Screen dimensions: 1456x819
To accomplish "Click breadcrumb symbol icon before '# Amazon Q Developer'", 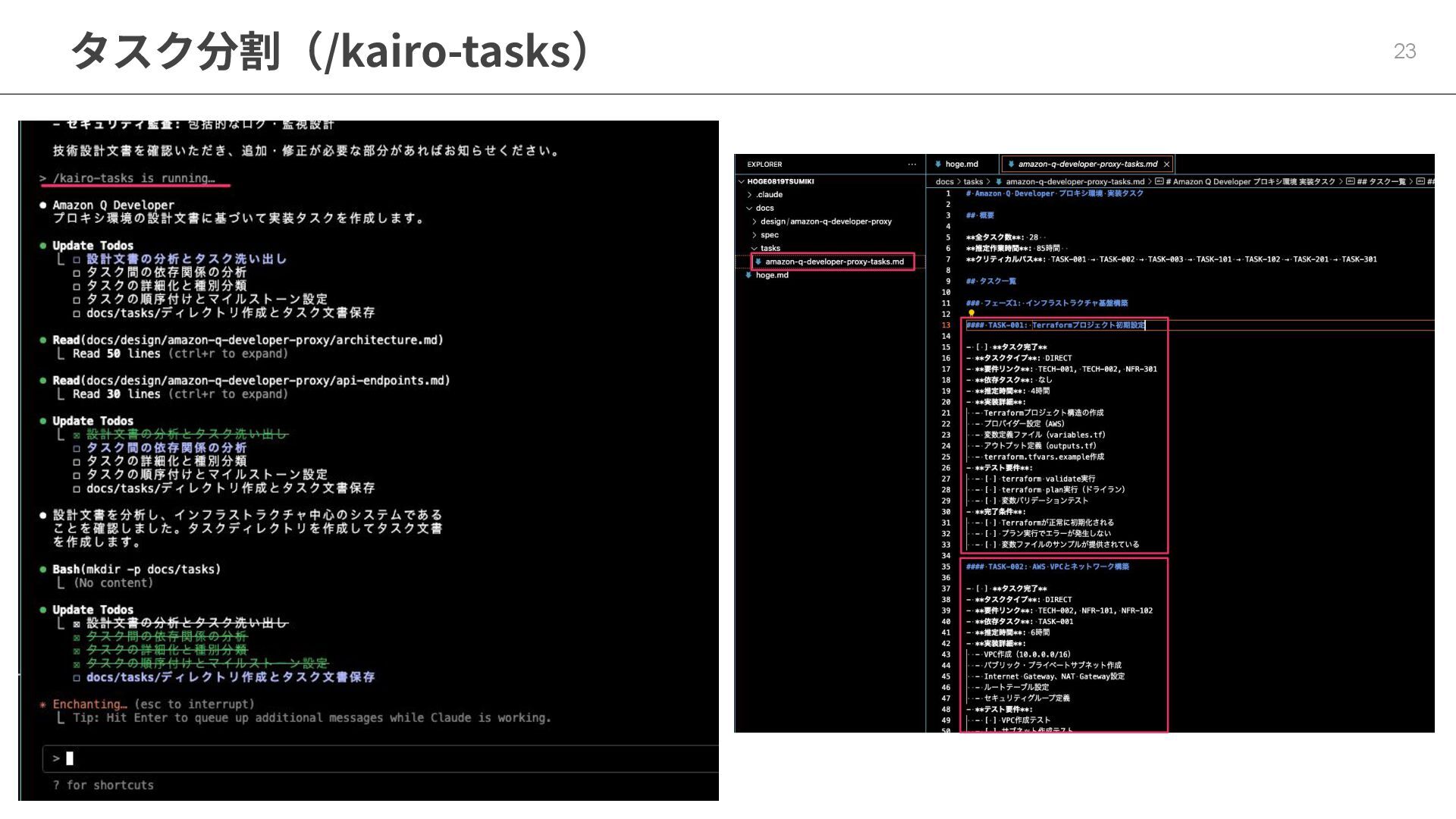I will pos(1159,181).
